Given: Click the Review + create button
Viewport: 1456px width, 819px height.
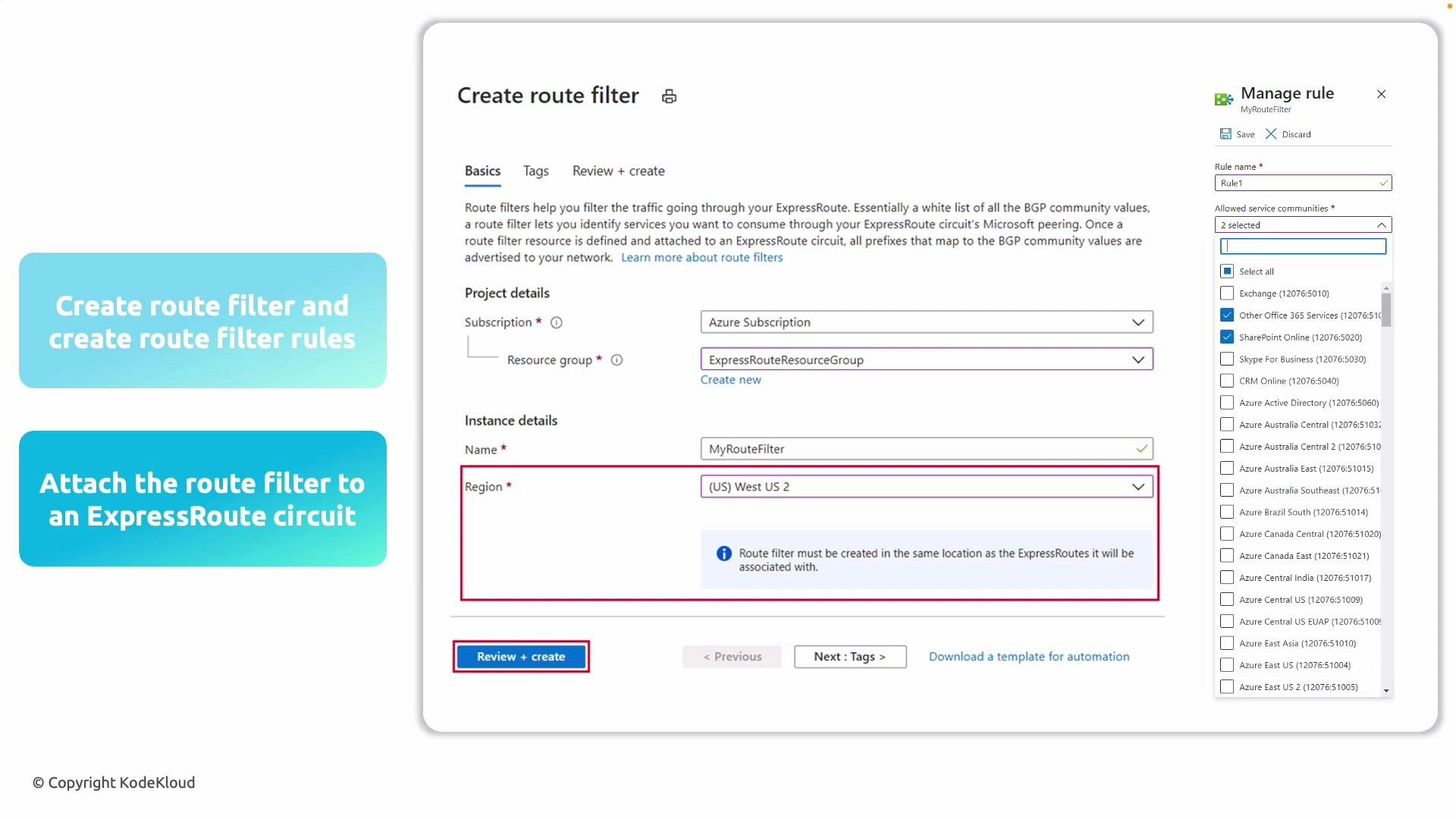Looking at the screenshot, I should 520,656.
